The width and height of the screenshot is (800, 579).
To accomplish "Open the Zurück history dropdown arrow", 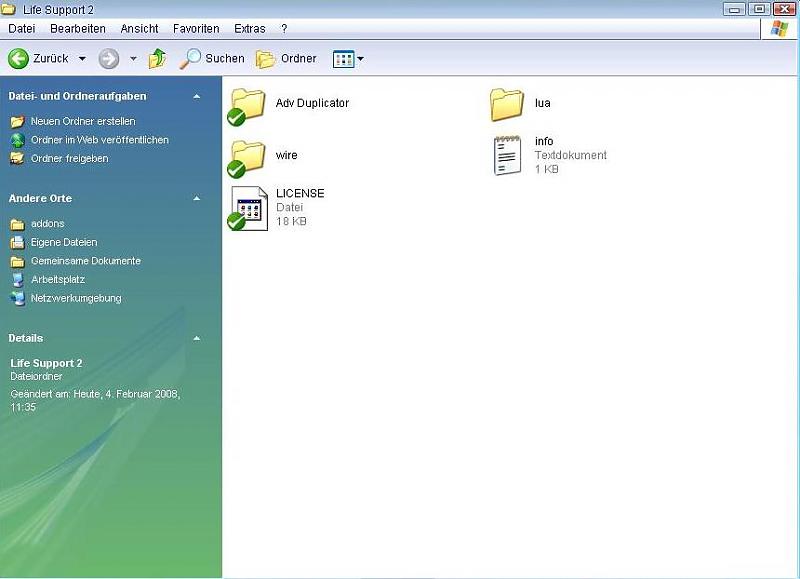I will tap(82, 59).
